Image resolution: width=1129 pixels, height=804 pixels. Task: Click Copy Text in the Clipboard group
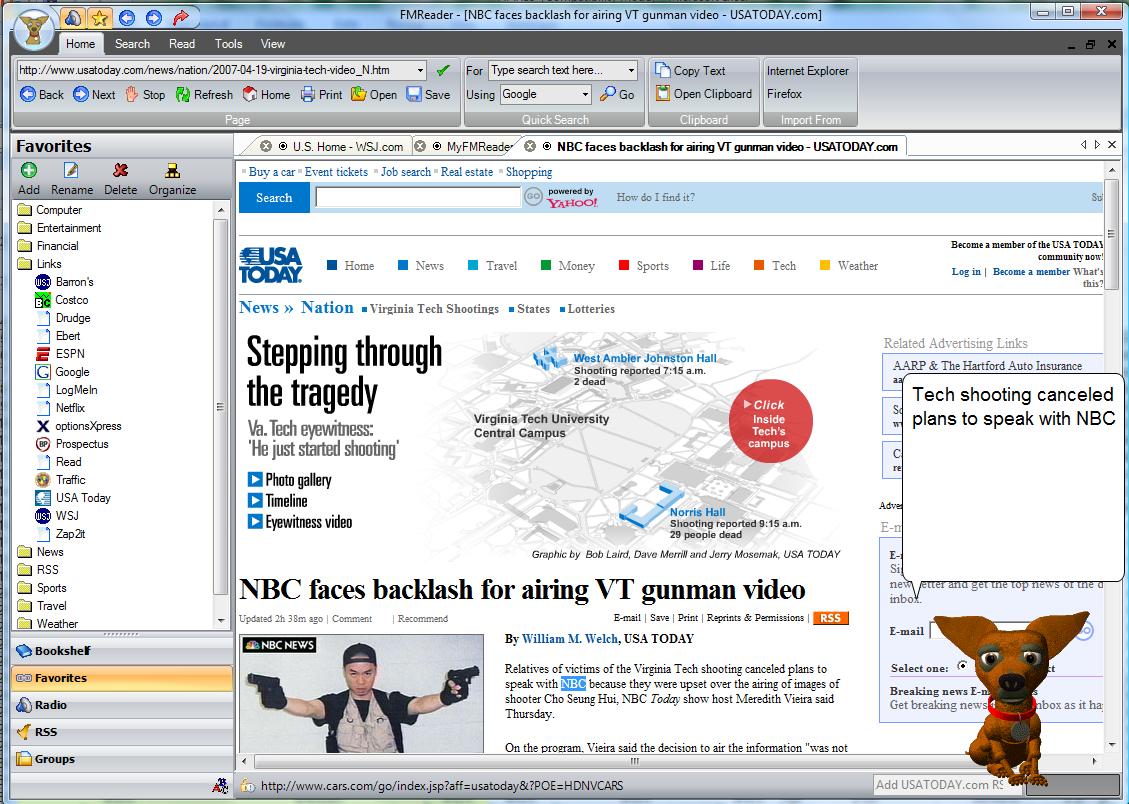point(690,71)
